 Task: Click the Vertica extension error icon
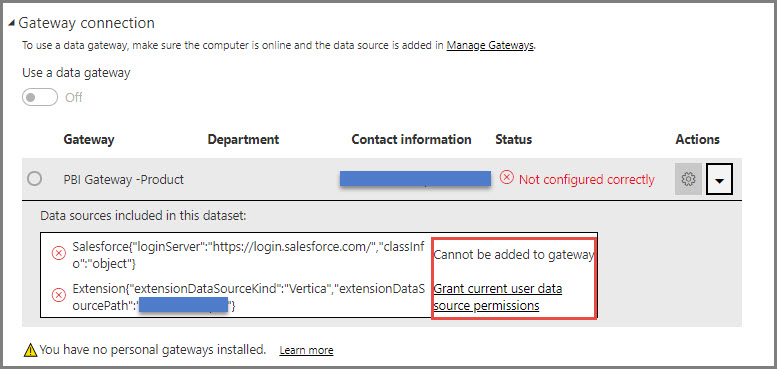point(58,296)
